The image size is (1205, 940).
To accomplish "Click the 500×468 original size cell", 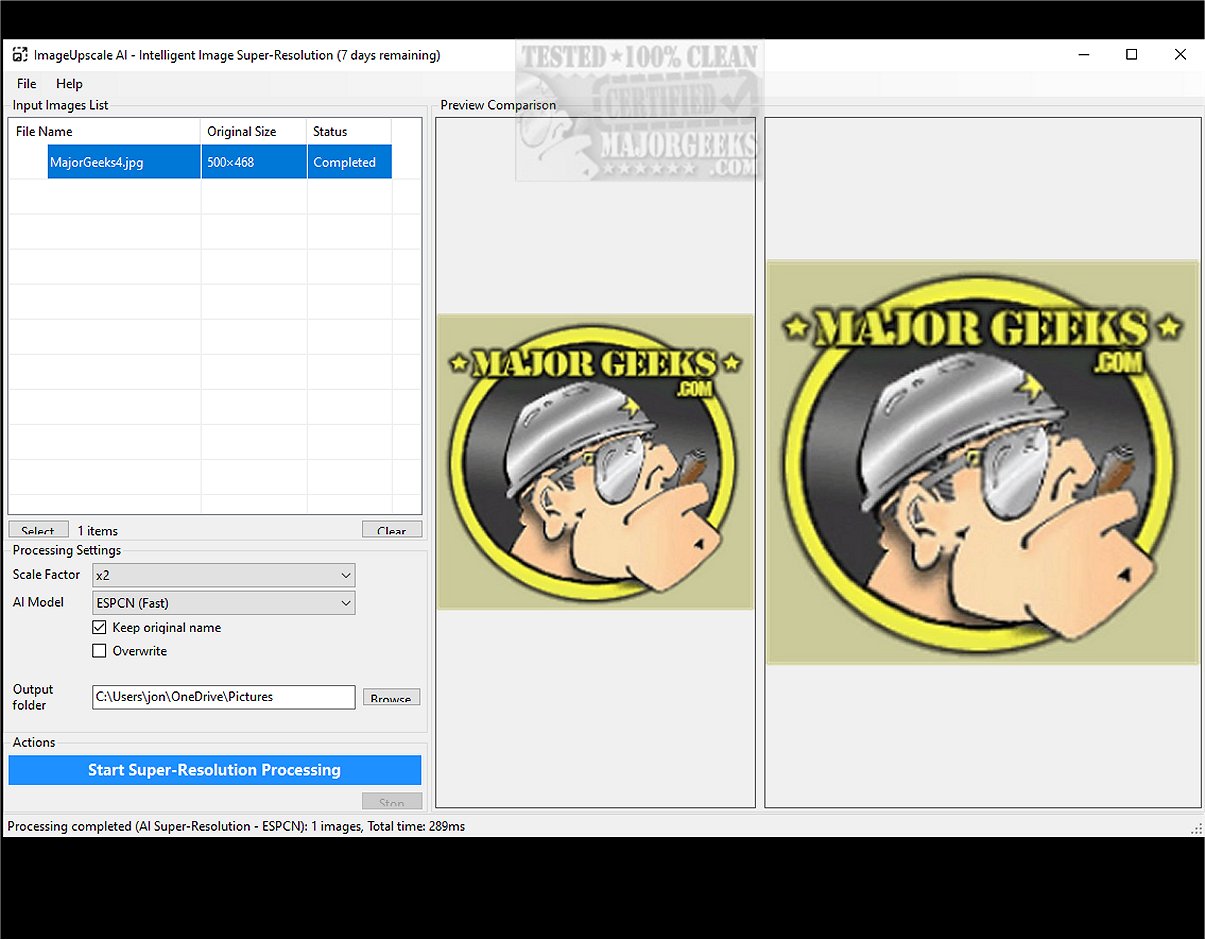I will [x=254, y=162].
